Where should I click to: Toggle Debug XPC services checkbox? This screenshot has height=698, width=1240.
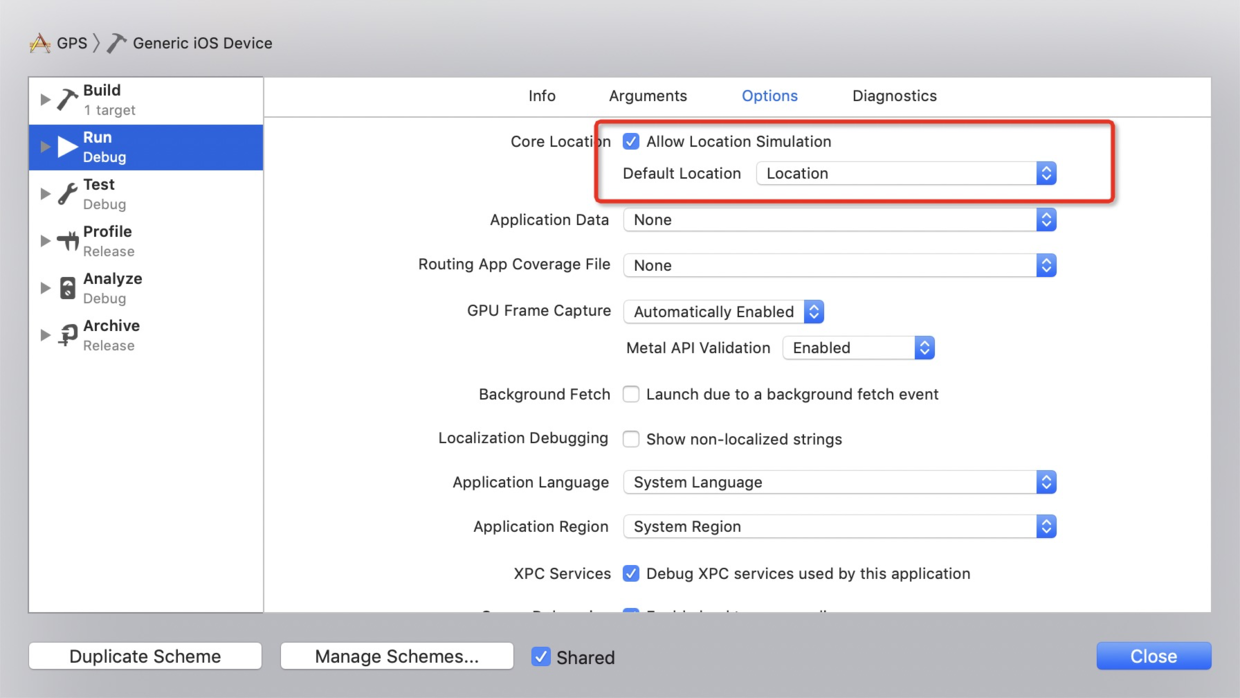pyautogui.click(x=631, y=573)
